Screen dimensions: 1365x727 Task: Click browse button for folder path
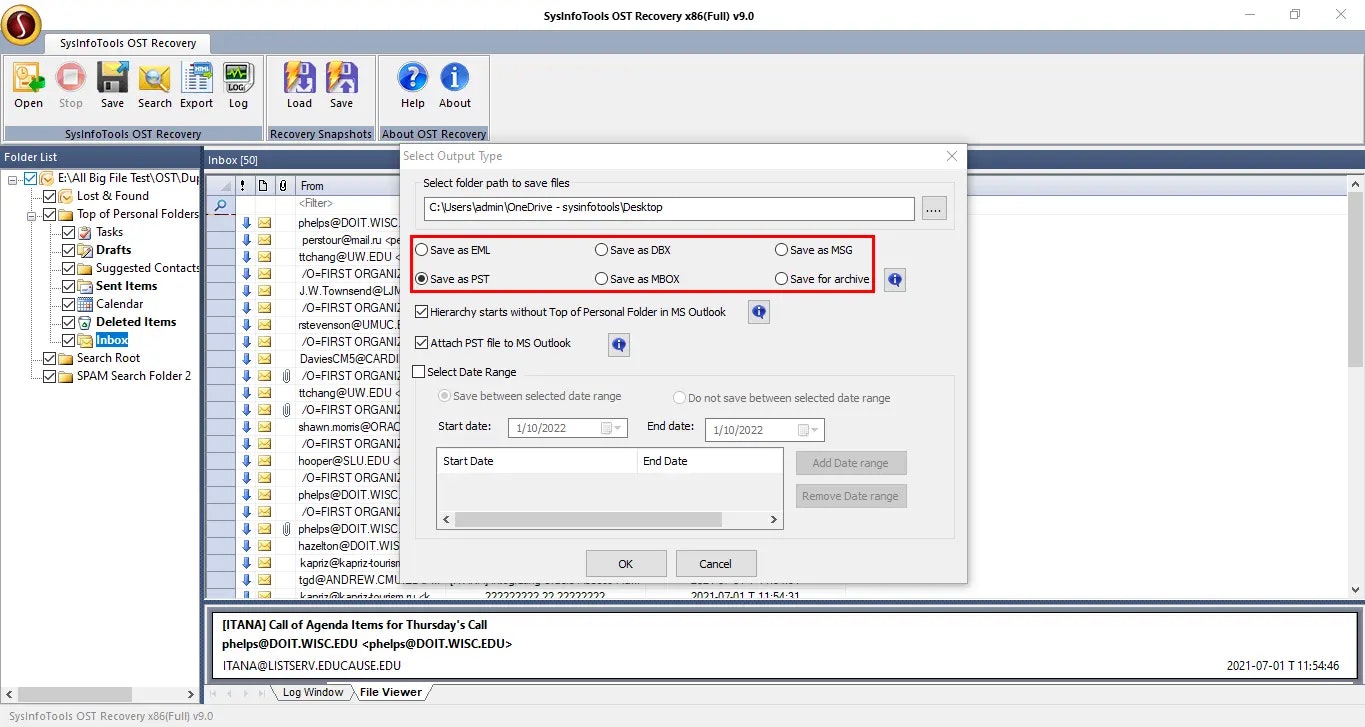click(x=933, y=208)
